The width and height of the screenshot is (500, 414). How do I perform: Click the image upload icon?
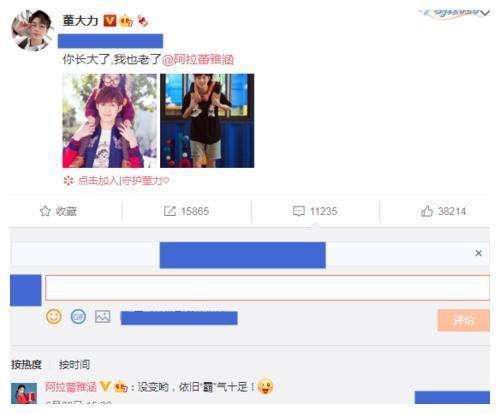[102, 316]
